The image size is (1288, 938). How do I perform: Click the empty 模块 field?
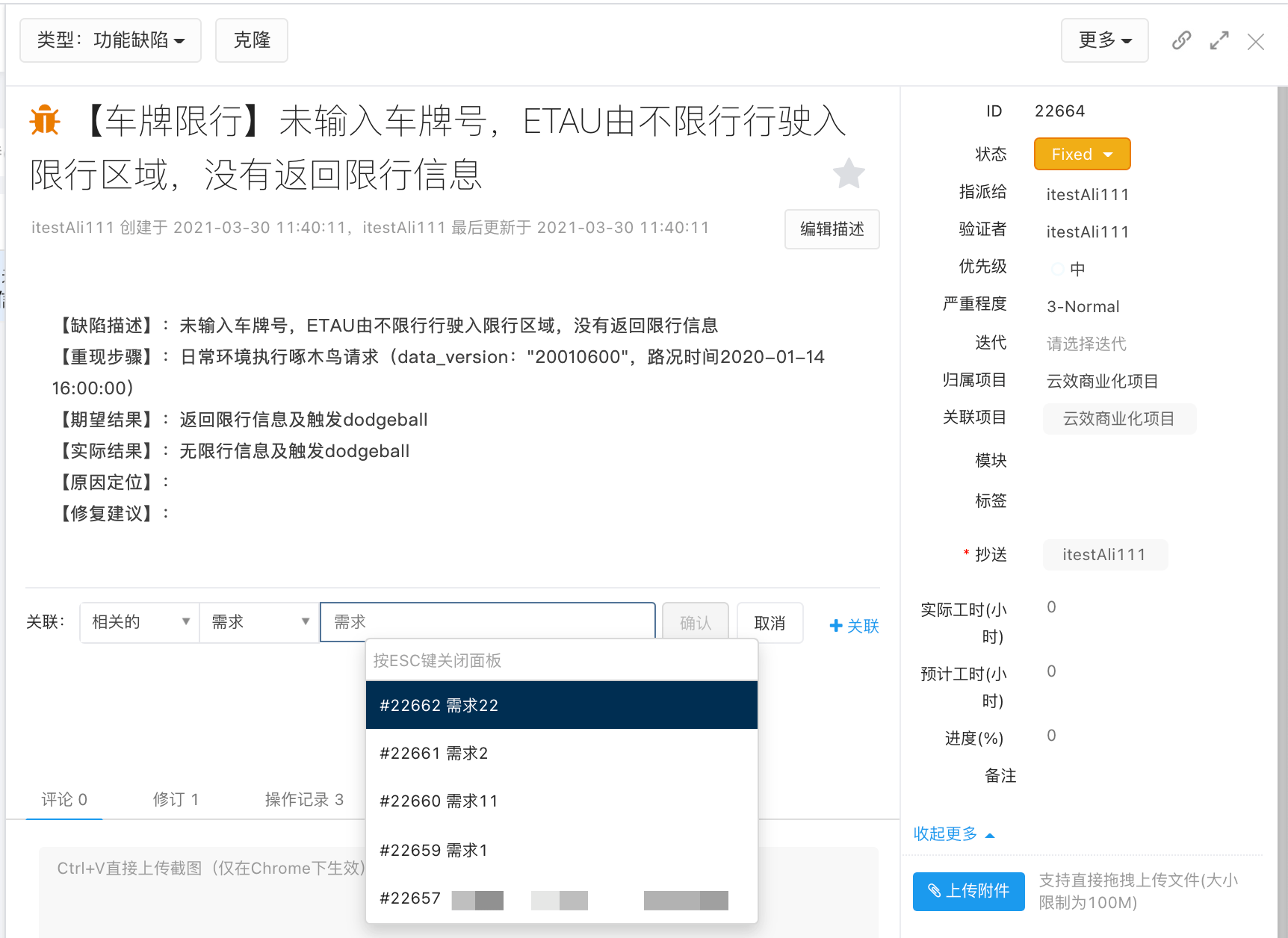pos(1151,460)
